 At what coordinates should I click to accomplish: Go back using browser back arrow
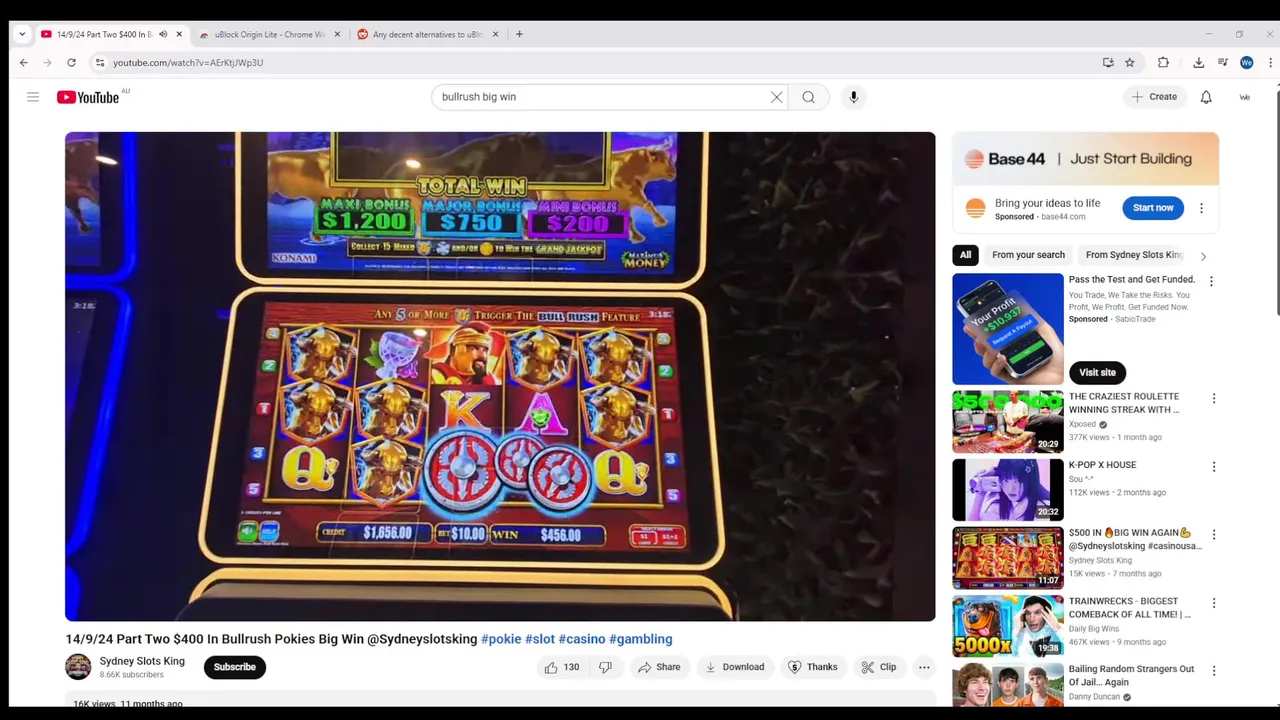point(23,62)
